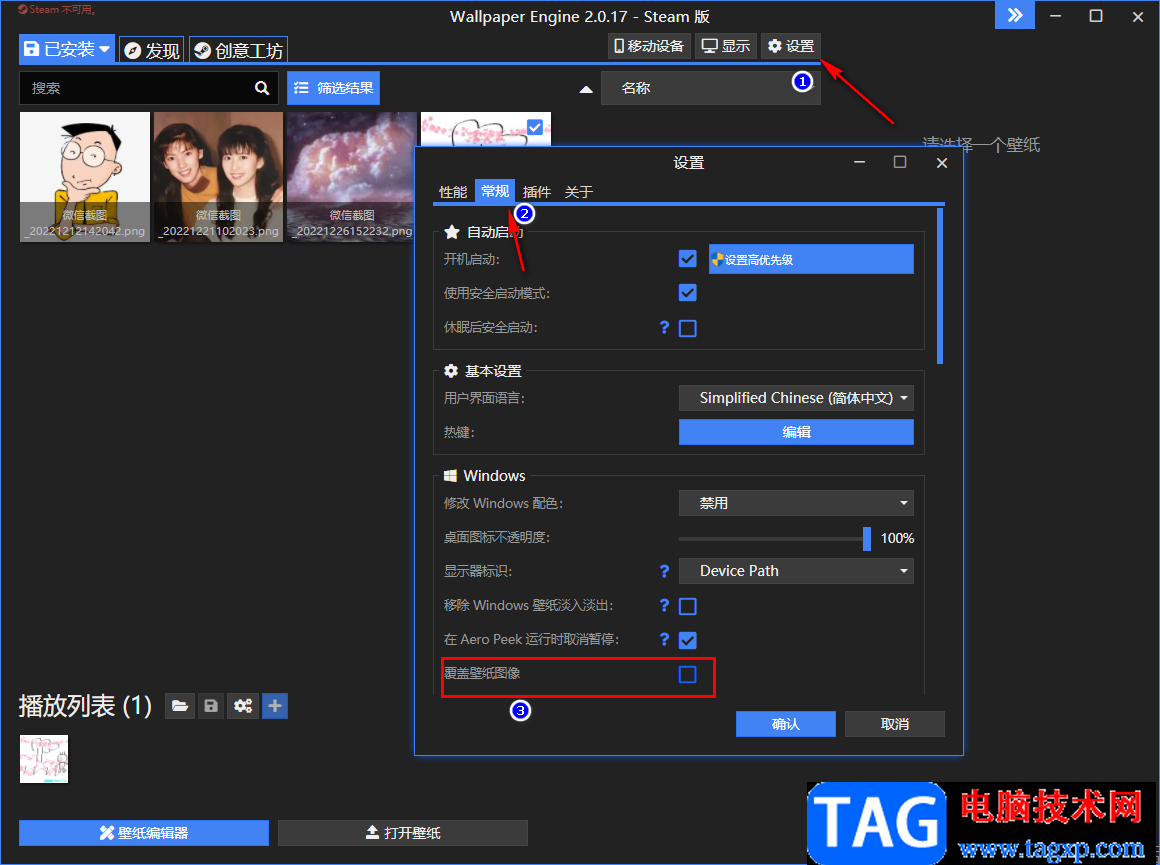Click the help icon beside 休眠后安全启动

pyautogui.click(x=664, y=327)
